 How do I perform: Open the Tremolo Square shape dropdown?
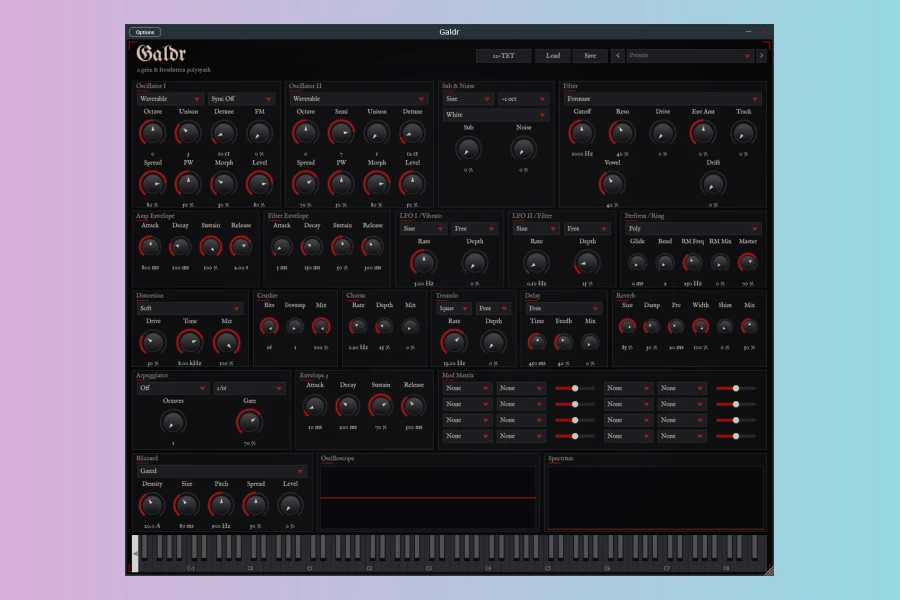(453, 308)
